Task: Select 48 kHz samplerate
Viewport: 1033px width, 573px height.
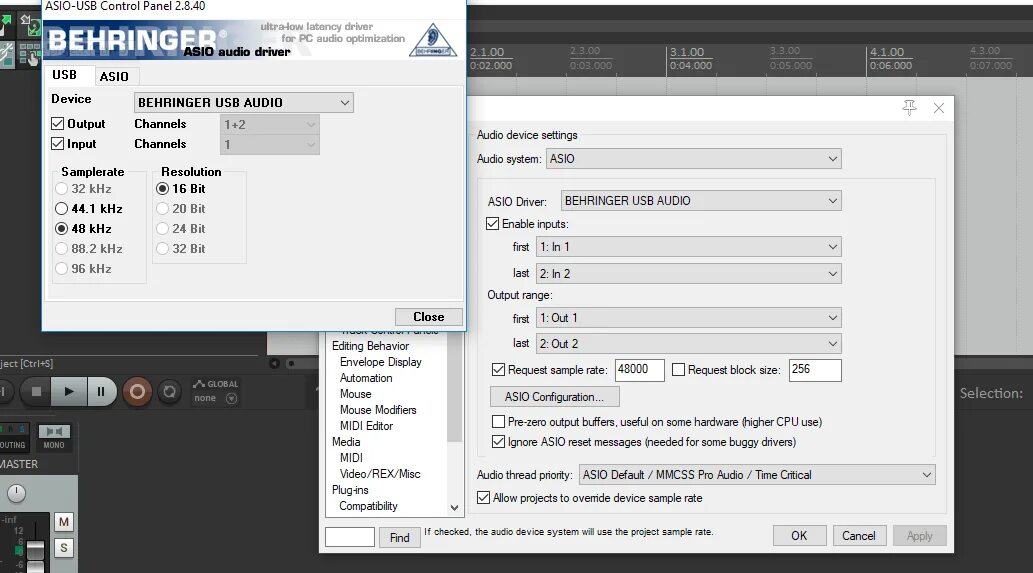Action: tap(61, 229)
